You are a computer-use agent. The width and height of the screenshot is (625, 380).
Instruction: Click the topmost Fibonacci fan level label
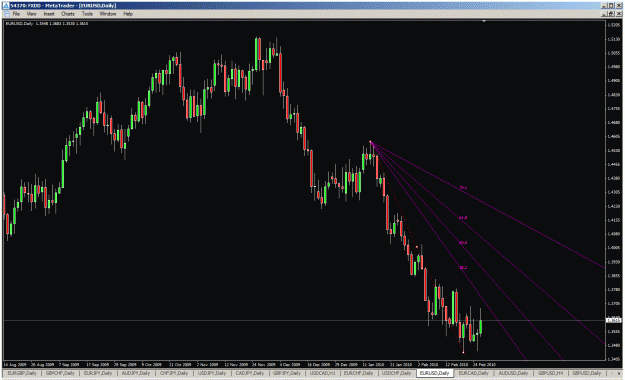tap(463, 187)
